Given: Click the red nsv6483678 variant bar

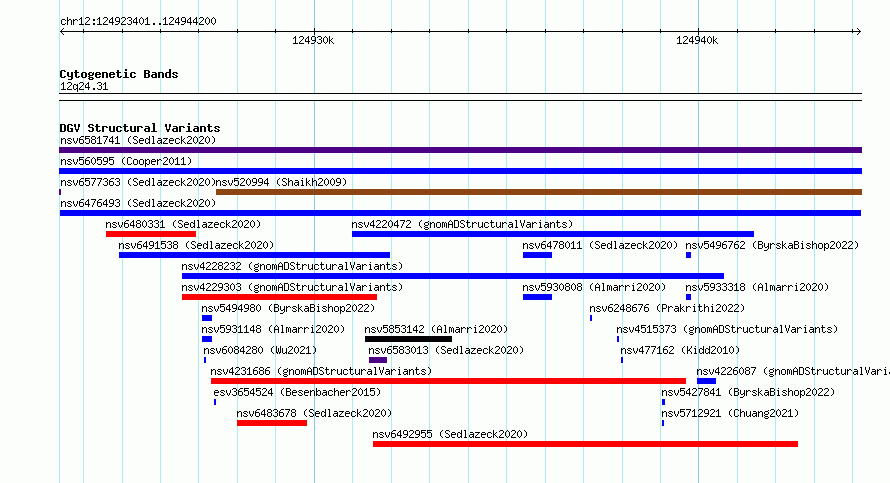Looking at the screenshot, I should coord(272,423).
